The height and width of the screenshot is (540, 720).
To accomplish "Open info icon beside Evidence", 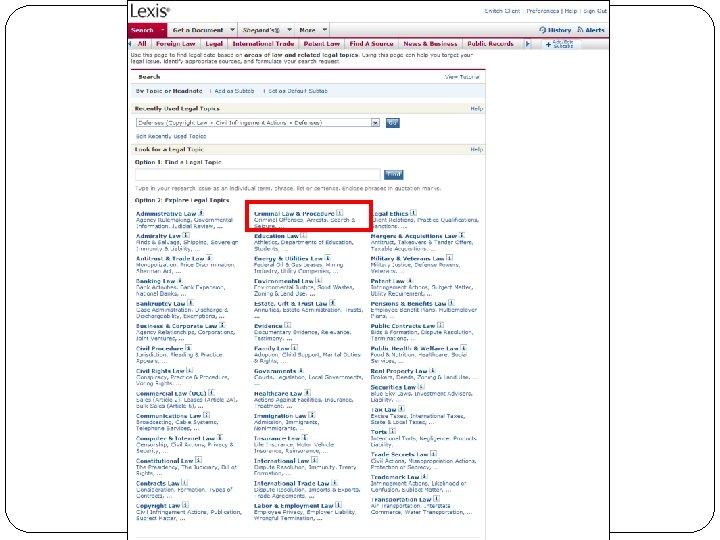I will [x=287, y=326].
